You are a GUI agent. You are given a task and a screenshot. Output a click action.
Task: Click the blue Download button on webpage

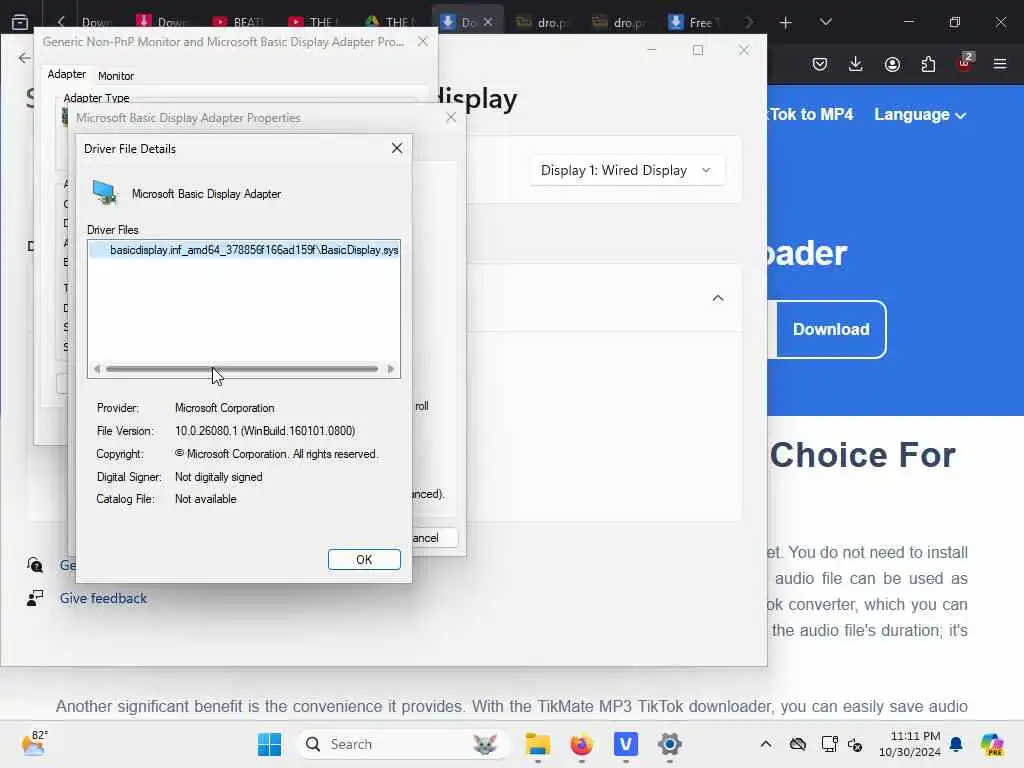click(831, 329)
